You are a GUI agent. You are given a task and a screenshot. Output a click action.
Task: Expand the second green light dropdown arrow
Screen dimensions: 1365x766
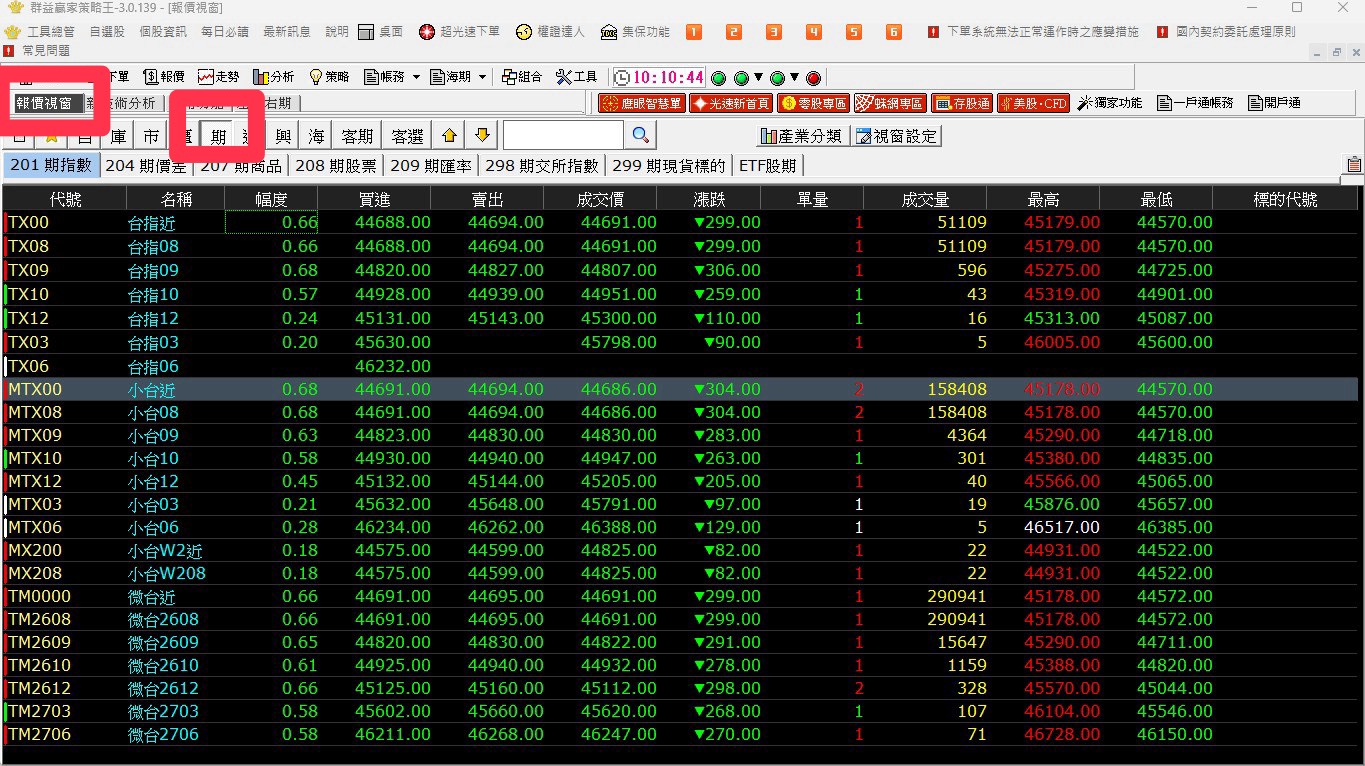(758, 78)
